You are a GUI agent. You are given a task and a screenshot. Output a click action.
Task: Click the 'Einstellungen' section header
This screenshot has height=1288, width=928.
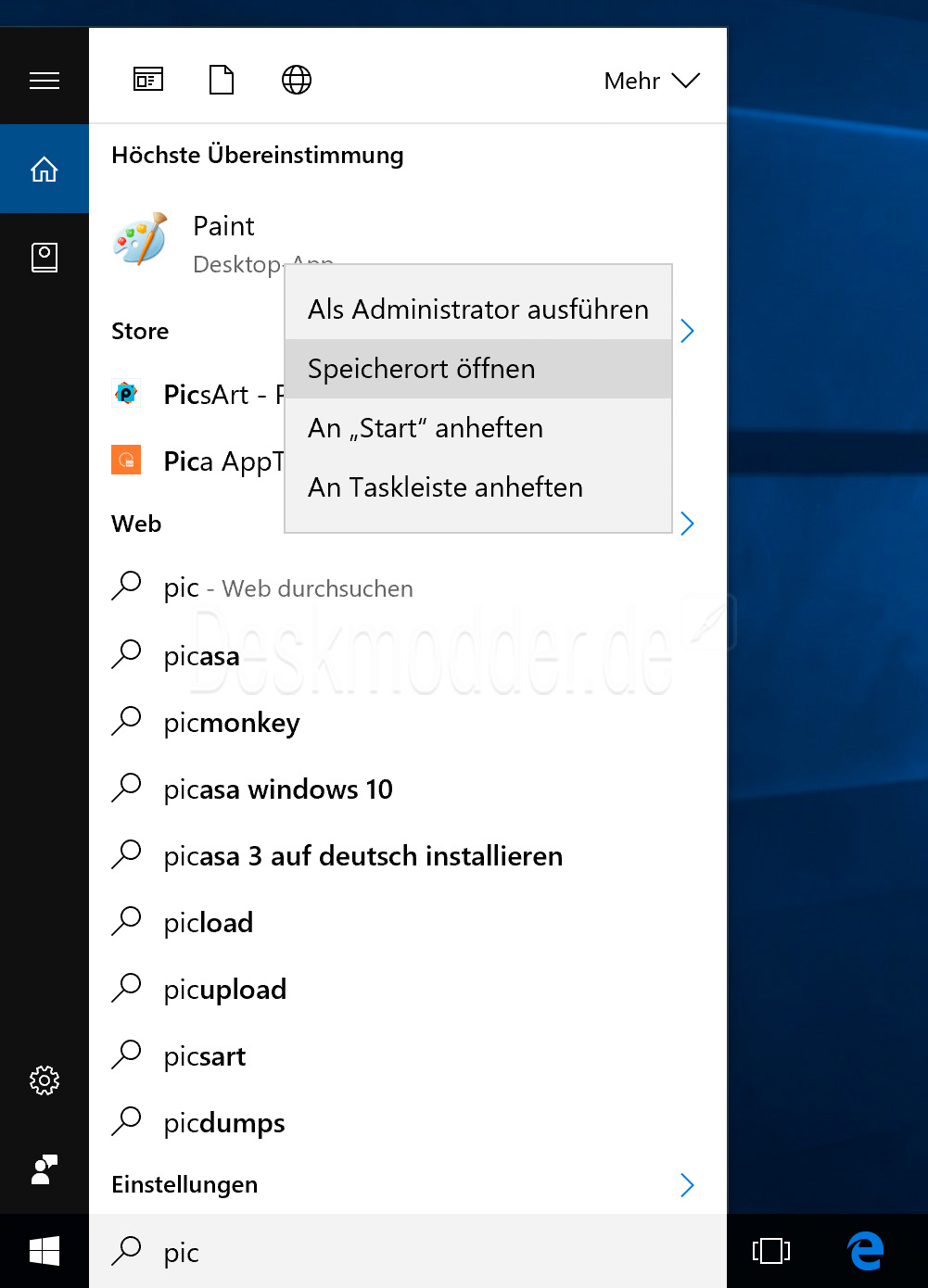pyautogui.click(x=184, y=1184)
